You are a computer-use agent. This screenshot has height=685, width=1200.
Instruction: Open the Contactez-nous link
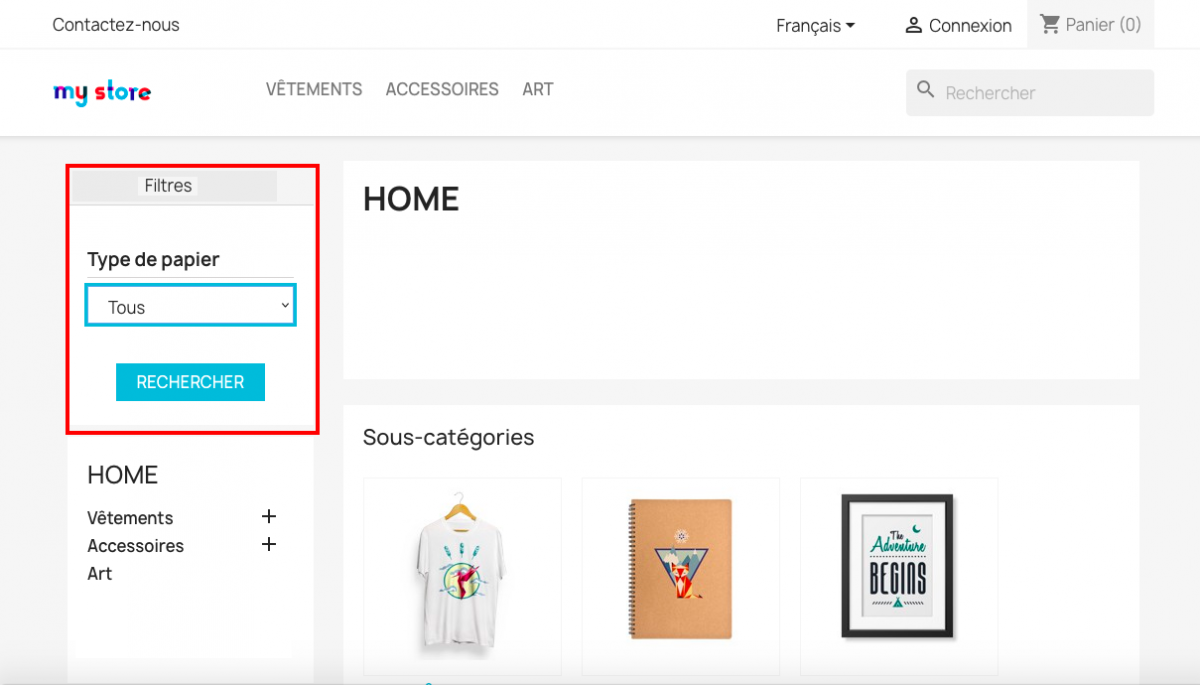tap(116, 24)
